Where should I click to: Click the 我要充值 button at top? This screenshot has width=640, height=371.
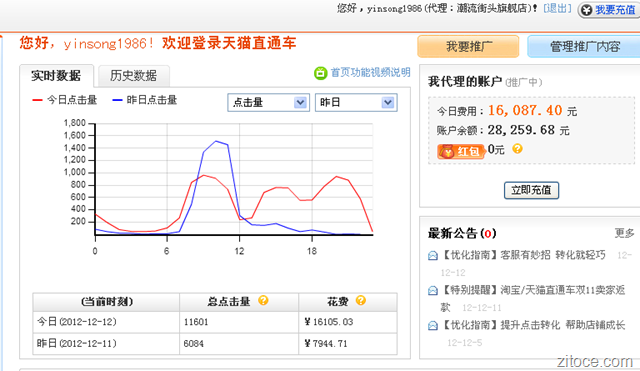coord(609,10)
